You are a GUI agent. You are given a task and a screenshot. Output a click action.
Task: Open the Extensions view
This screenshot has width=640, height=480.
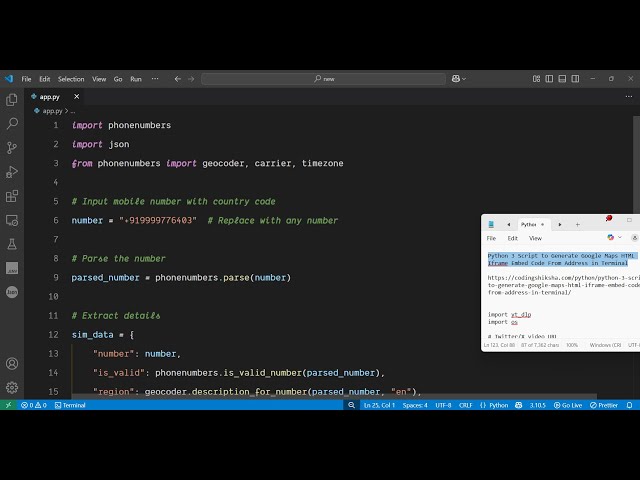12,196
